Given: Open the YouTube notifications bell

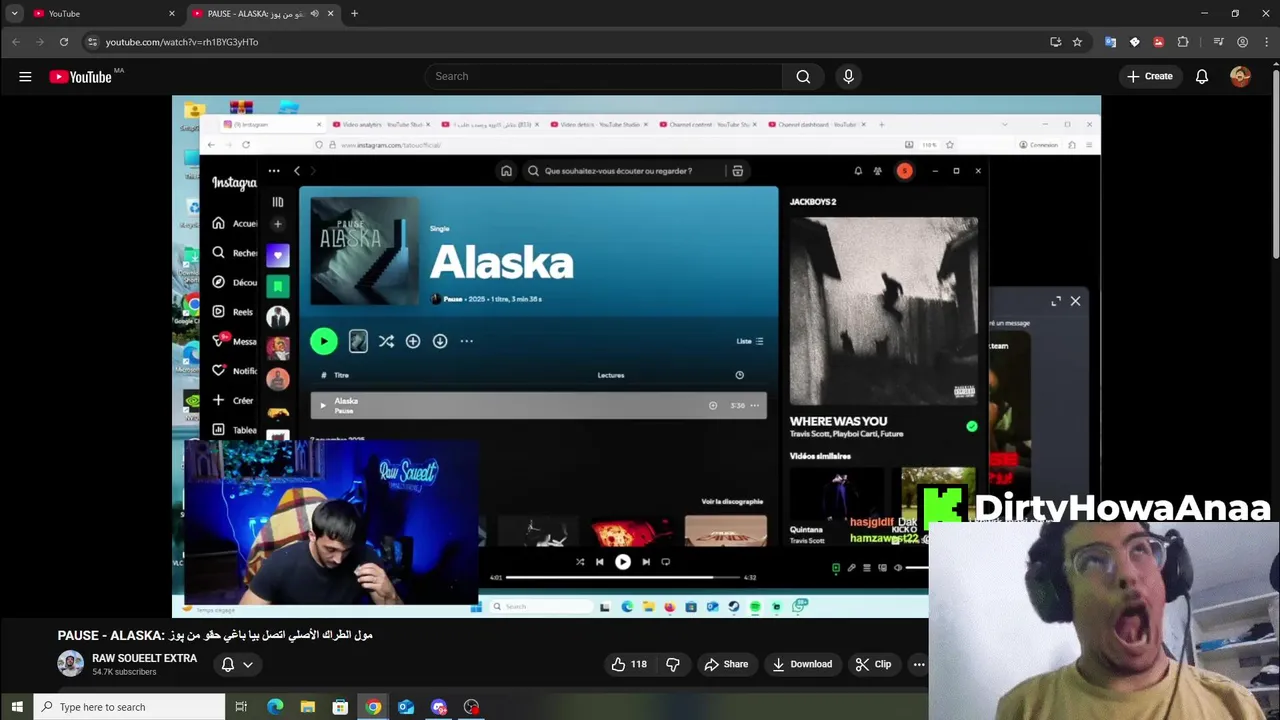Looking at the screenshot, I should click(1202, 76).
